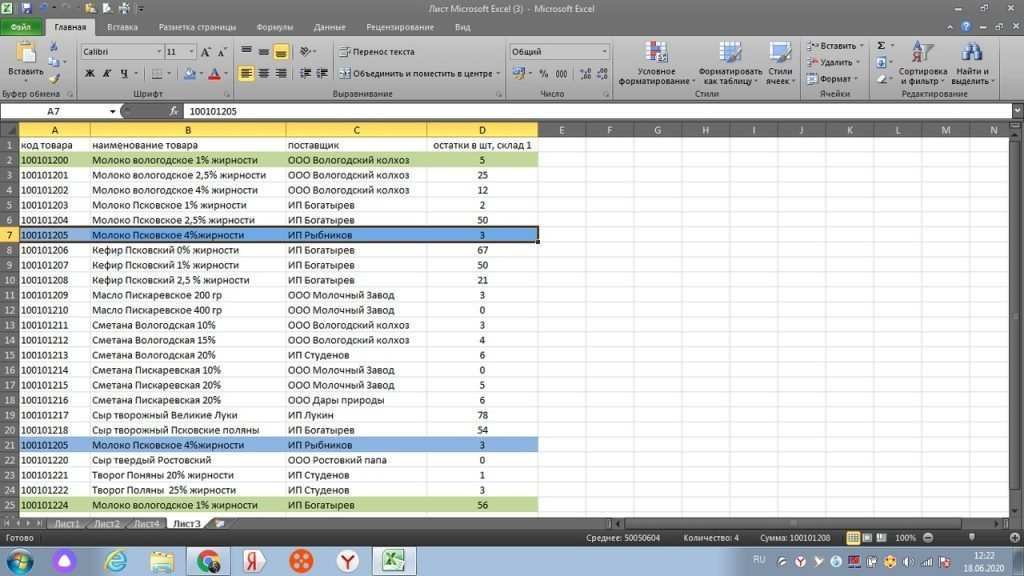Switch to the Рецензирование tab

(400, 27)
